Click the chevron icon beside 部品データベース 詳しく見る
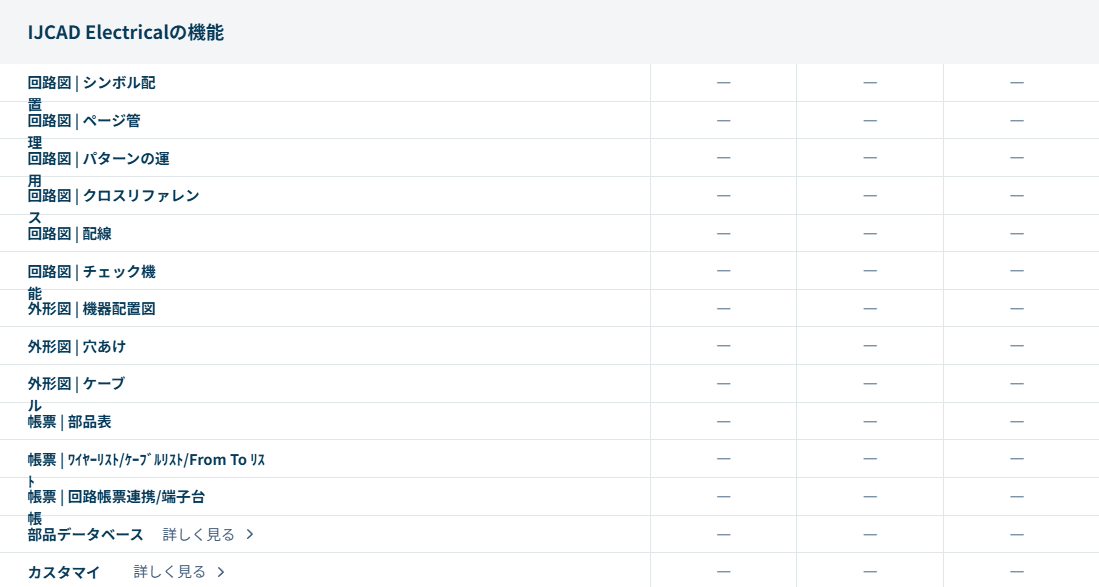 [250, 535]
